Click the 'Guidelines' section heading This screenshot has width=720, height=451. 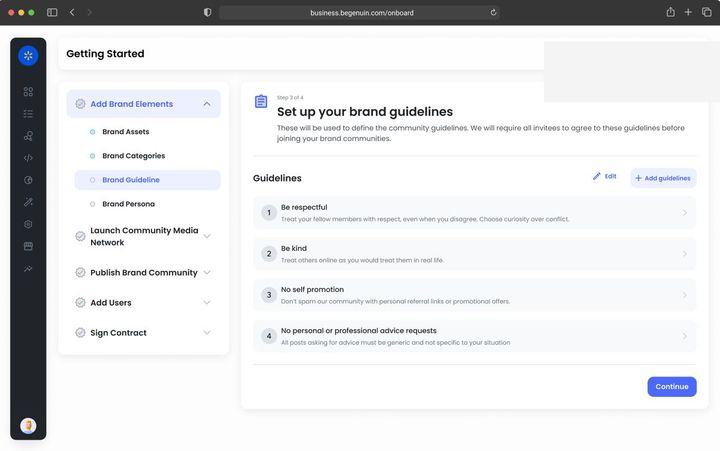click(x=277, y=178)
